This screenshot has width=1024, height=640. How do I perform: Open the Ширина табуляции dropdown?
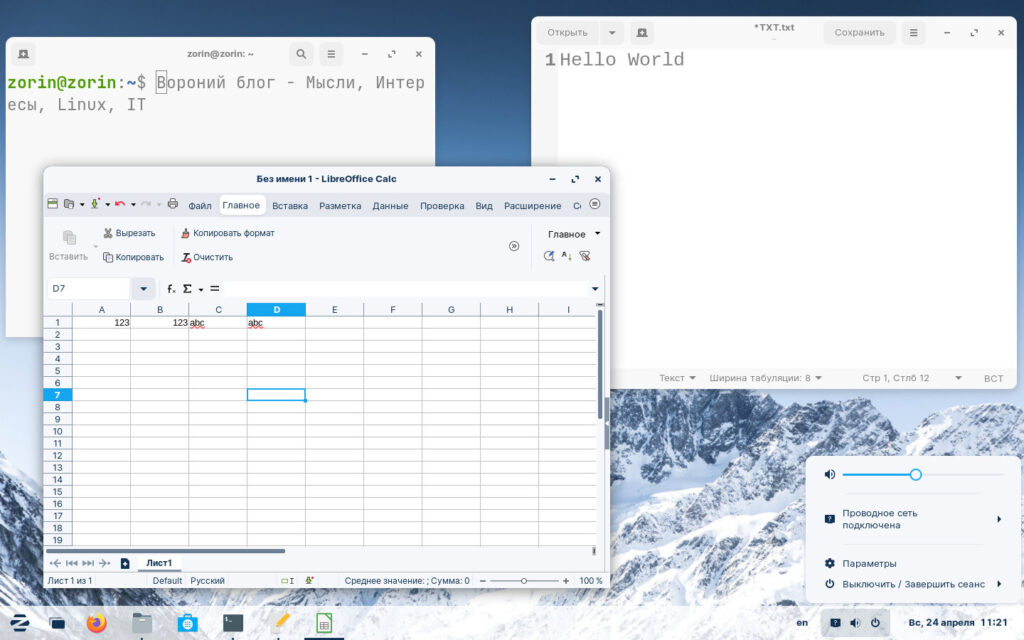[765, 378]
